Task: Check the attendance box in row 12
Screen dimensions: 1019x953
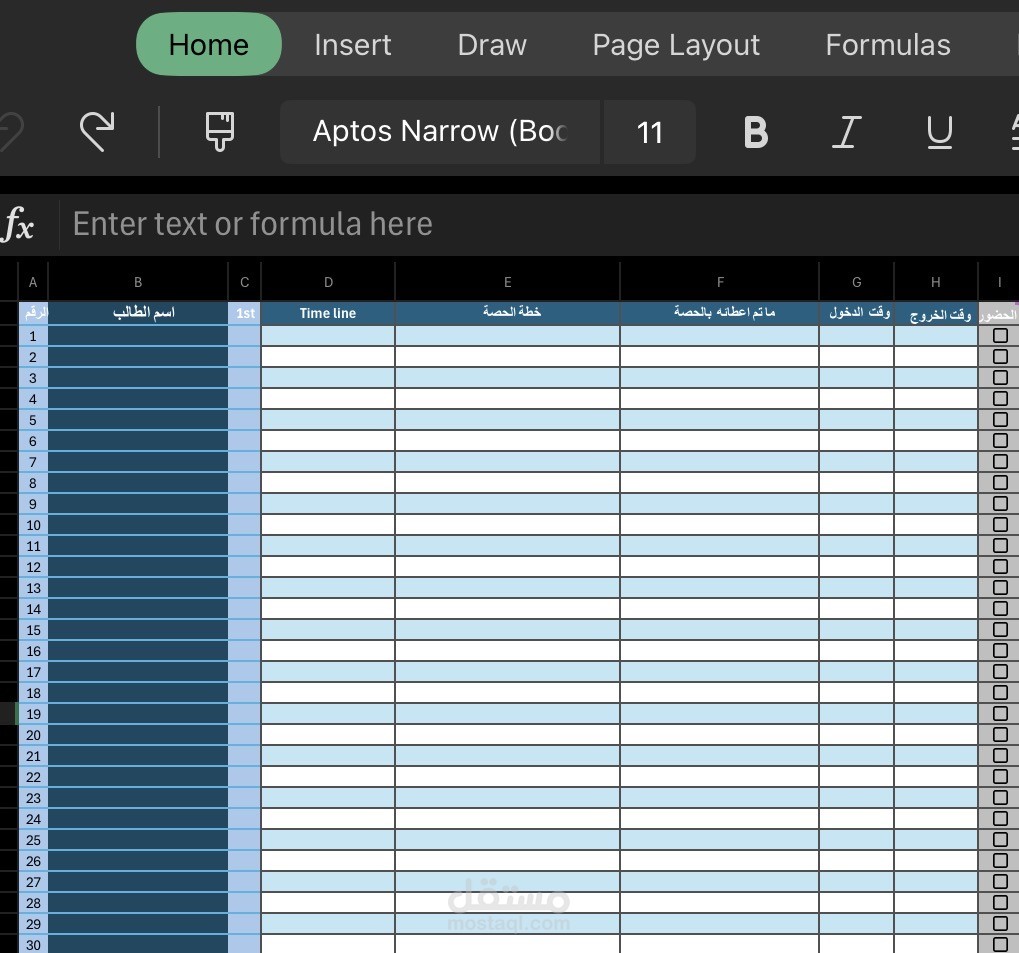Action: pos(1000,566)
